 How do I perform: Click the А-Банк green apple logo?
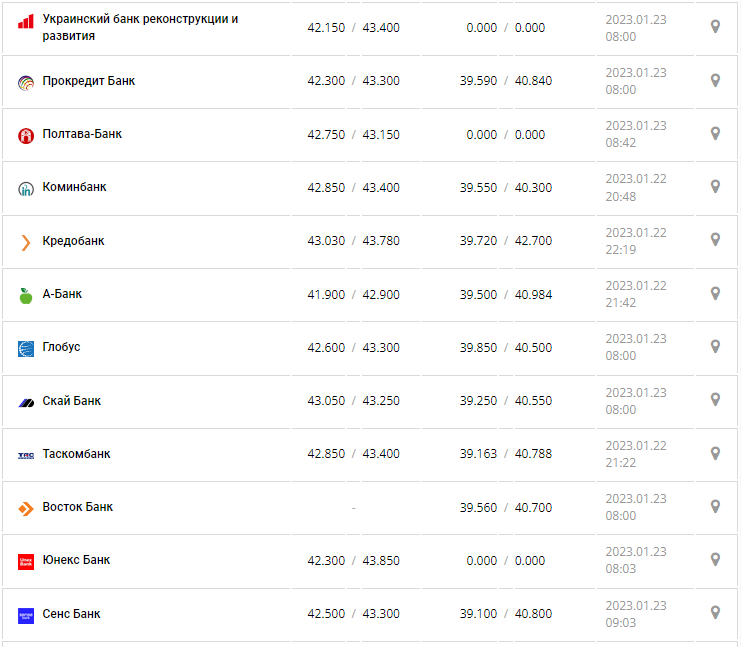26,295
